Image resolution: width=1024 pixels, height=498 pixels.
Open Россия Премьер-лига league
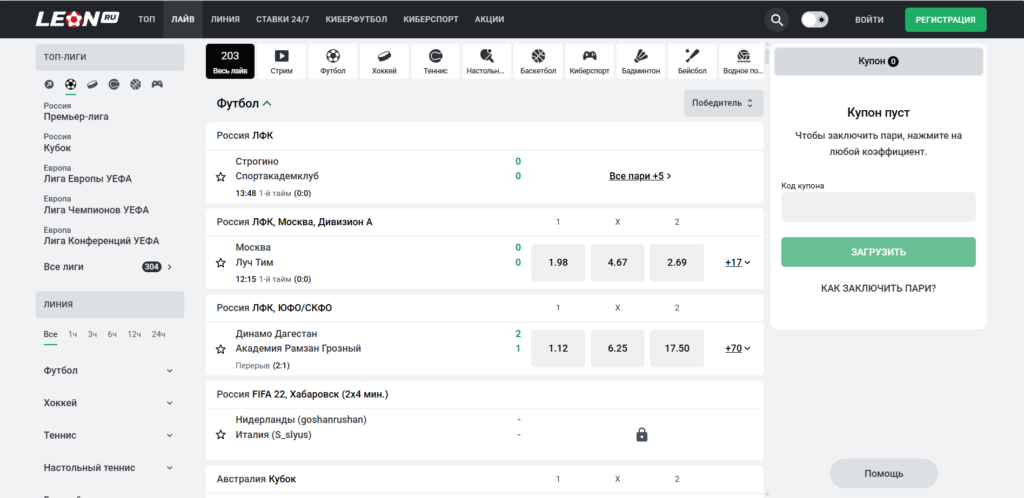coord(76,112)
